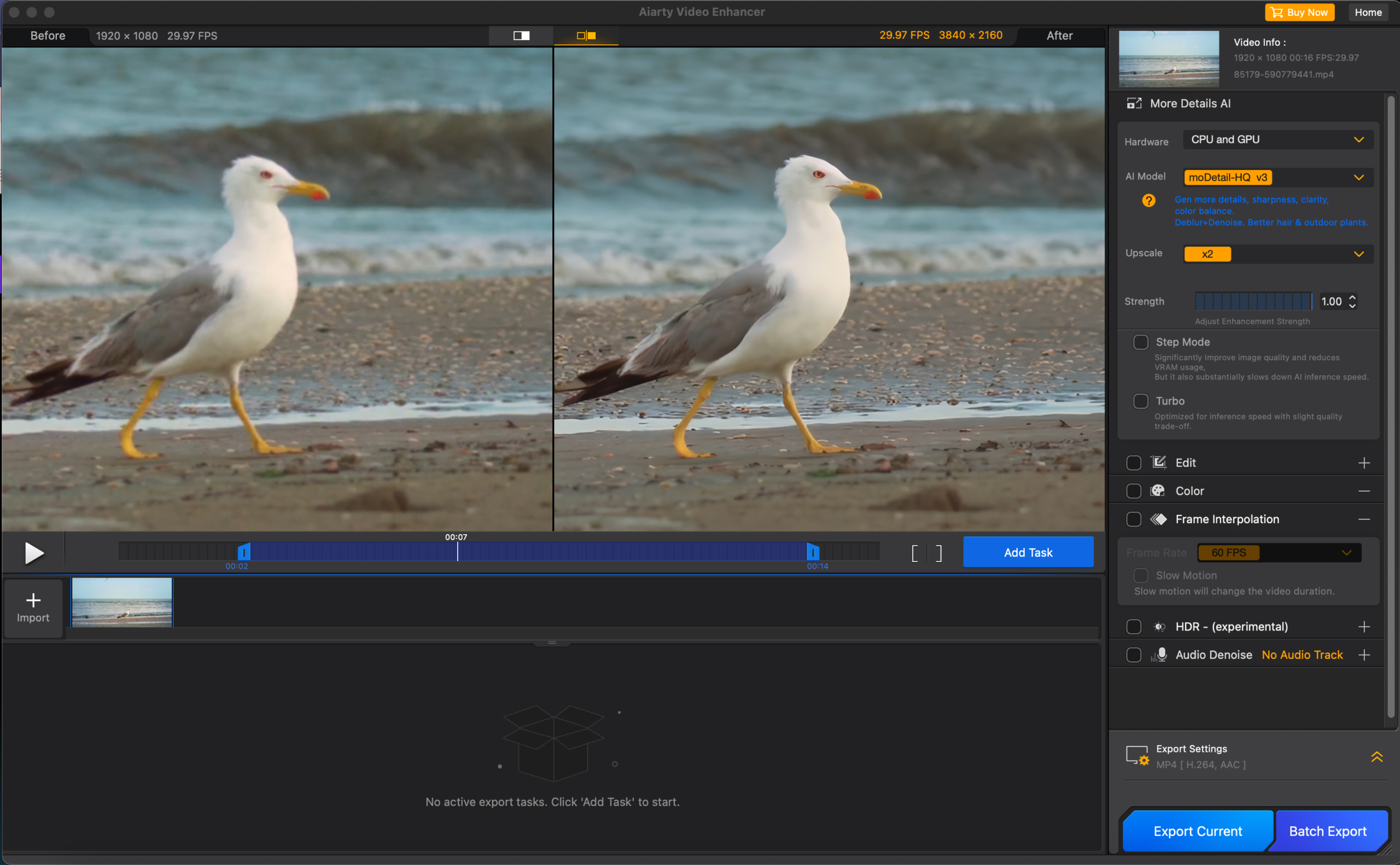
Task: Switch to side-by-side preview mode icon
Action: click(x=585, y=36)
